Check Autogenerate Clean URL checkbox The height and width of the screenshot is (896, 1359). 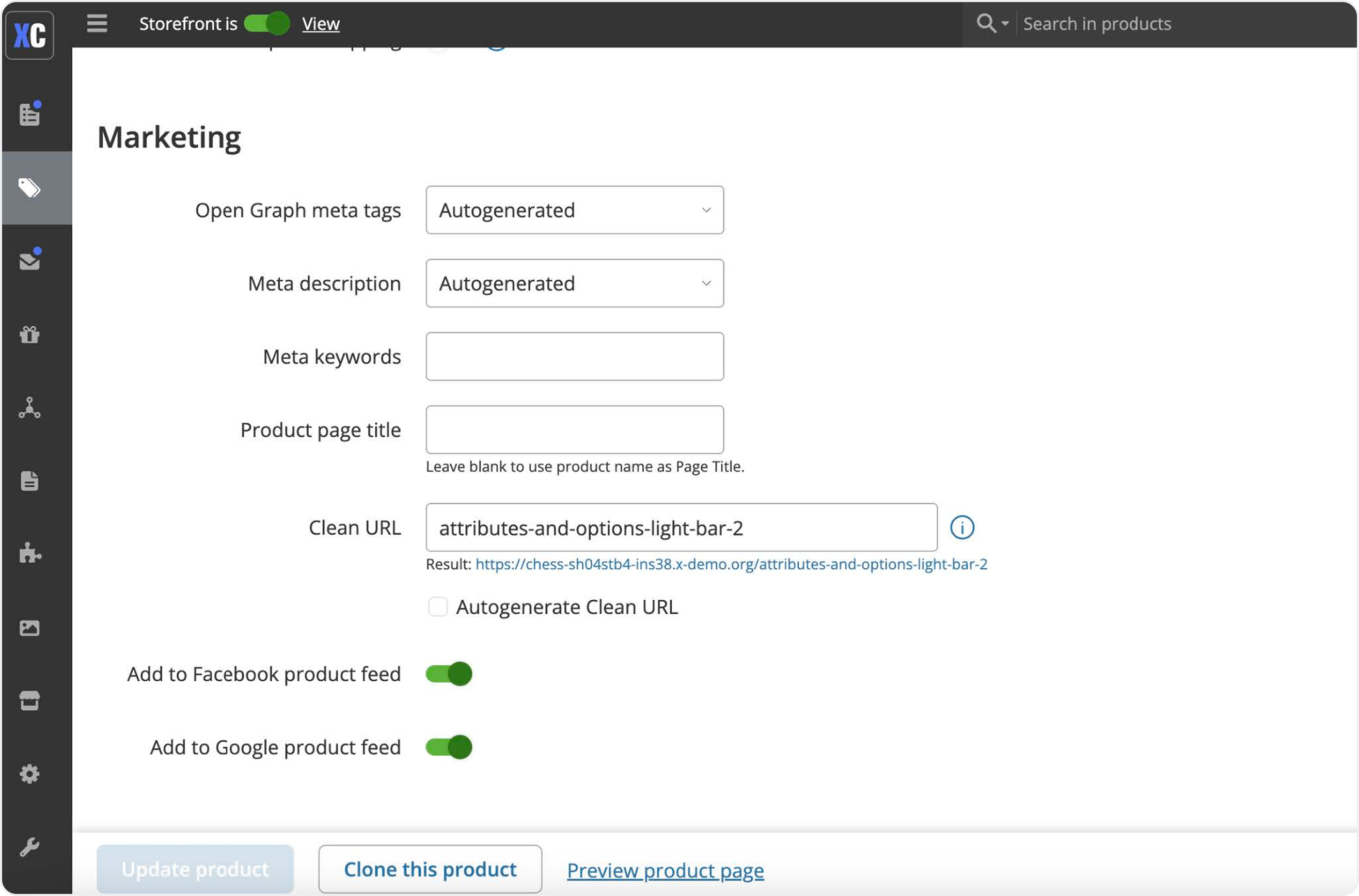point(438,607)
